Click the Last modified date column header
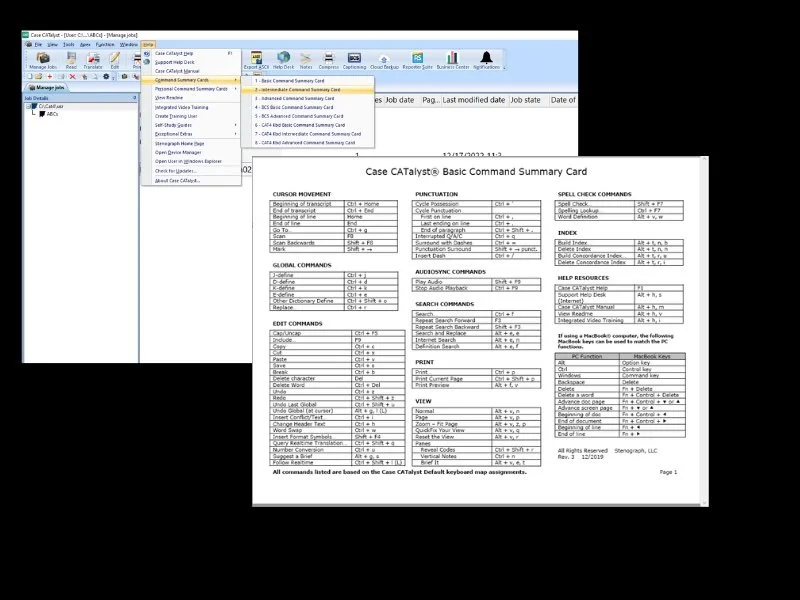 coord(474,100)
